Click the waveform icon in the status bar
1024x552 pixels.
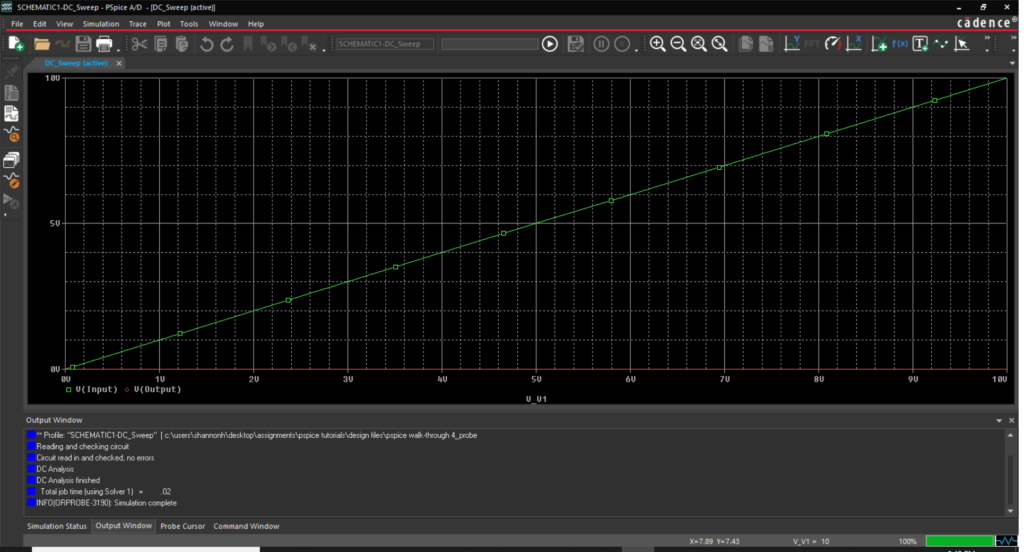point(1006,541)
